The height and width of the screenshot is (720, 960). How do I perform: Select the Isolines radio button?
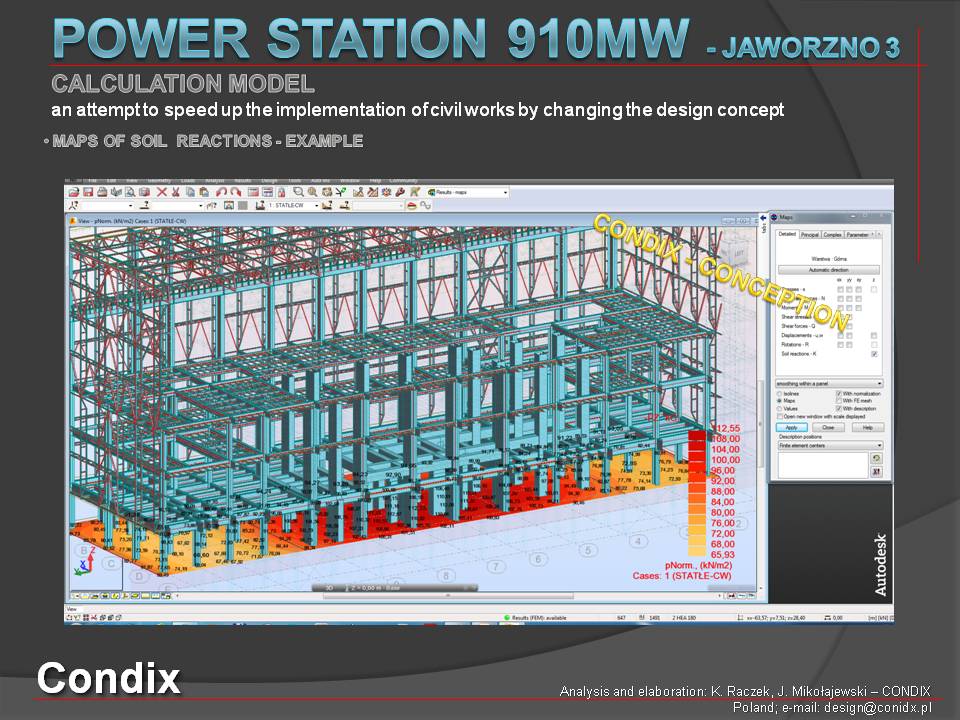779,394
